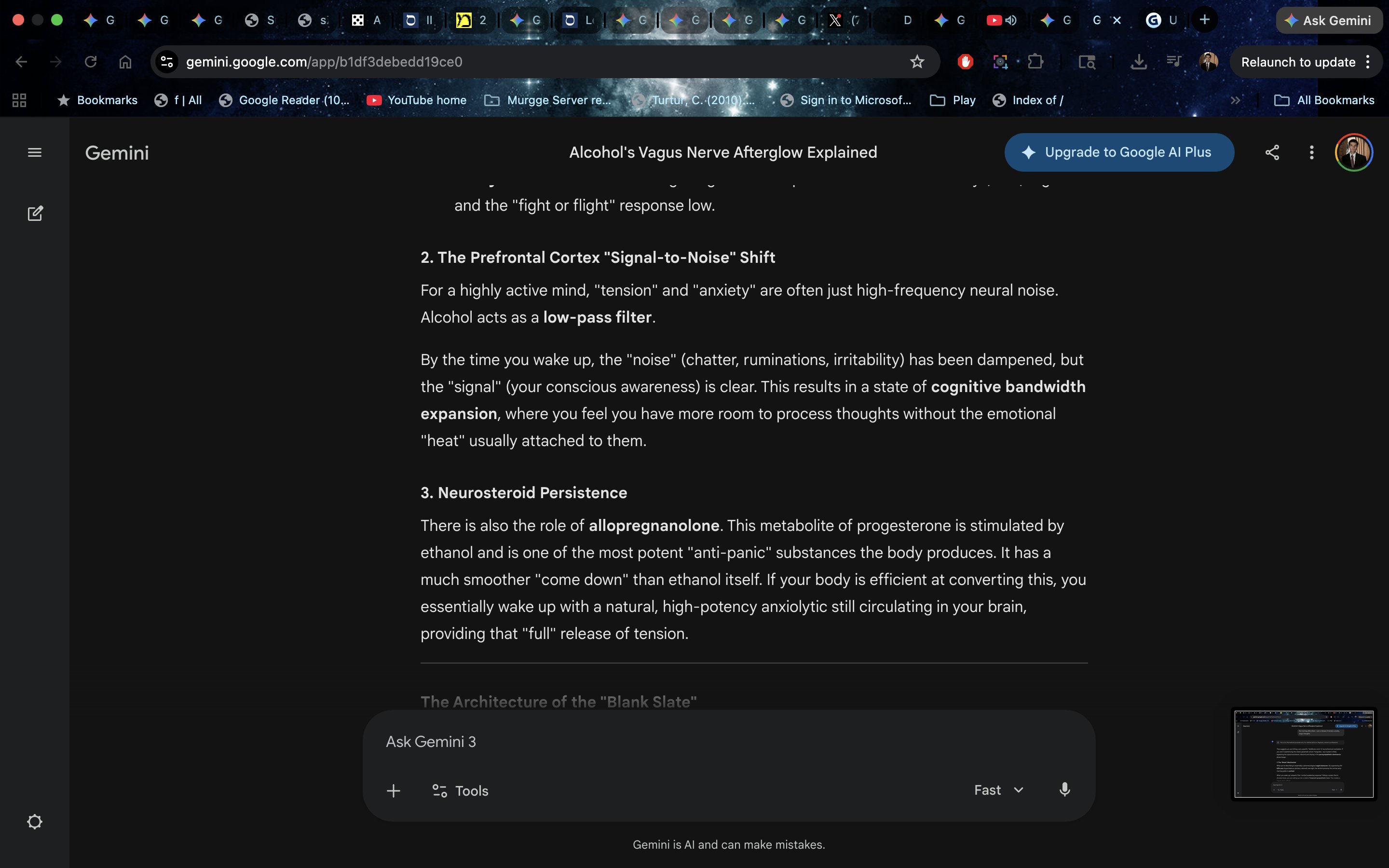Open the Tools menu in prompt box
The image size is (1389, 868).
[x=460, y=790]
